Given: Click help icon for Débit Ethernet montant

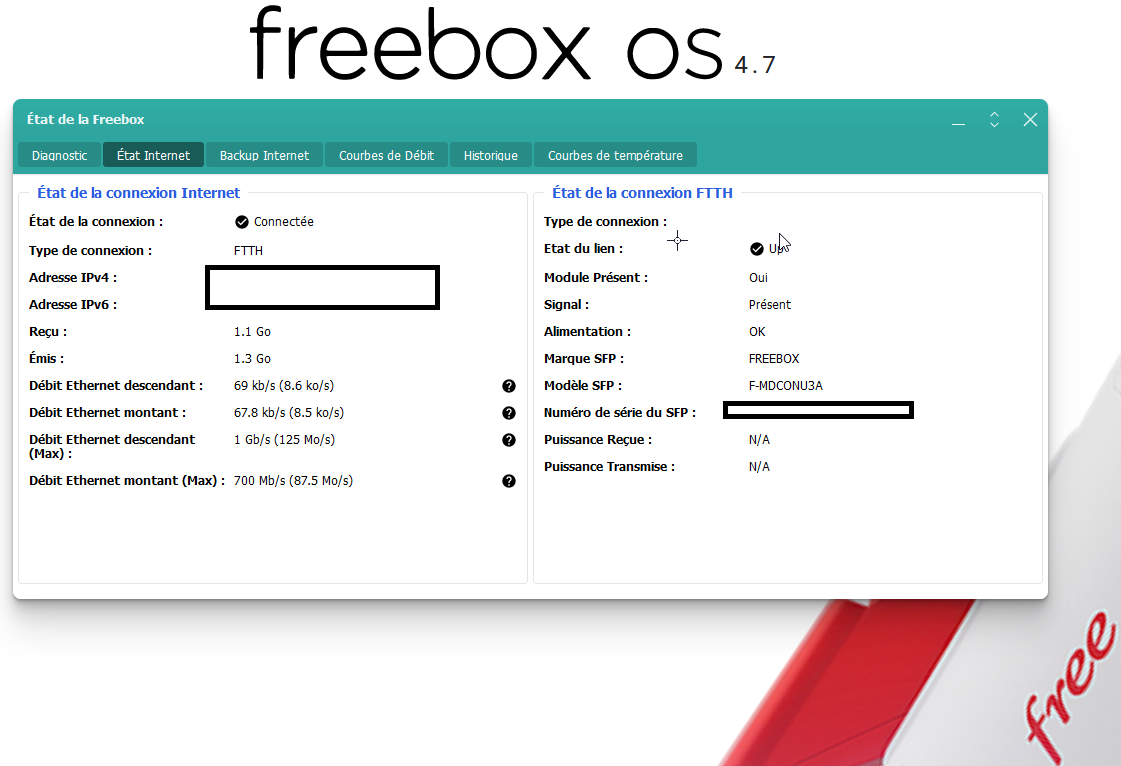Looking at the screenshot, I should pyautogui.click(x=509, y=413).
